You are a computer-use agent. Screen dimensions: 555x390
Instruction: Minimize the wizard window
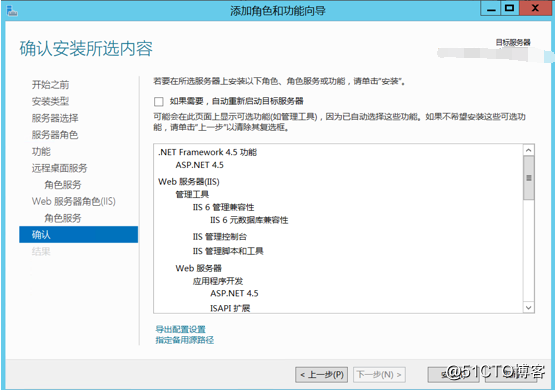[491, 8]
